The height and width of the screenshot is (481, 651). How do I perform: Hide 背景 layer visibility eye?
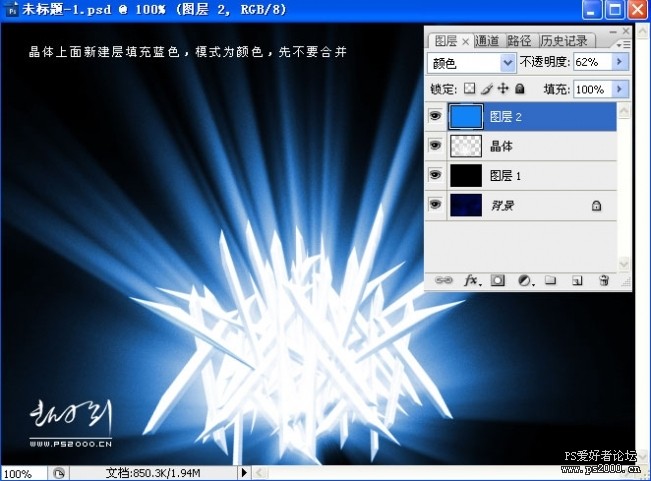tap(435, 205)
